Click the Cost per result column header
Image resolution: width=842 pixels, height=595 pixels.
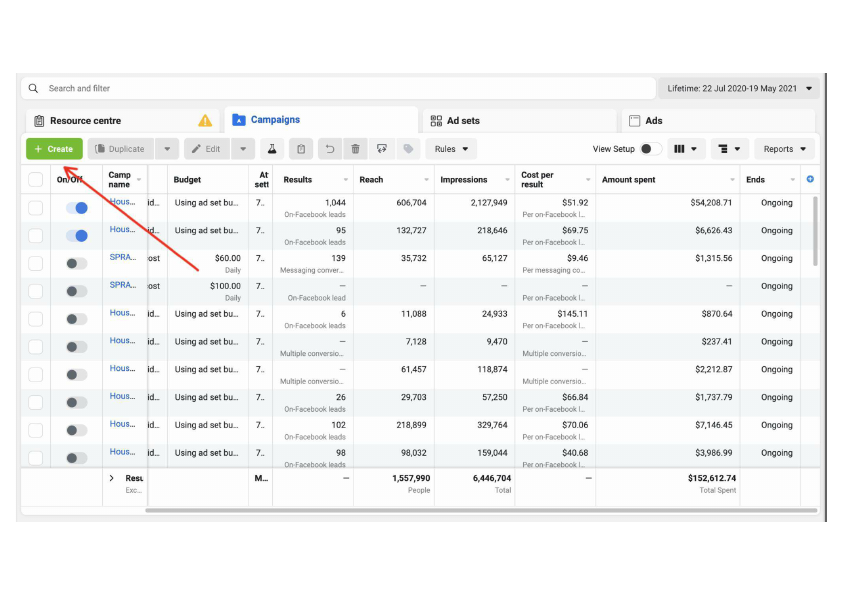tap(537, 180)
